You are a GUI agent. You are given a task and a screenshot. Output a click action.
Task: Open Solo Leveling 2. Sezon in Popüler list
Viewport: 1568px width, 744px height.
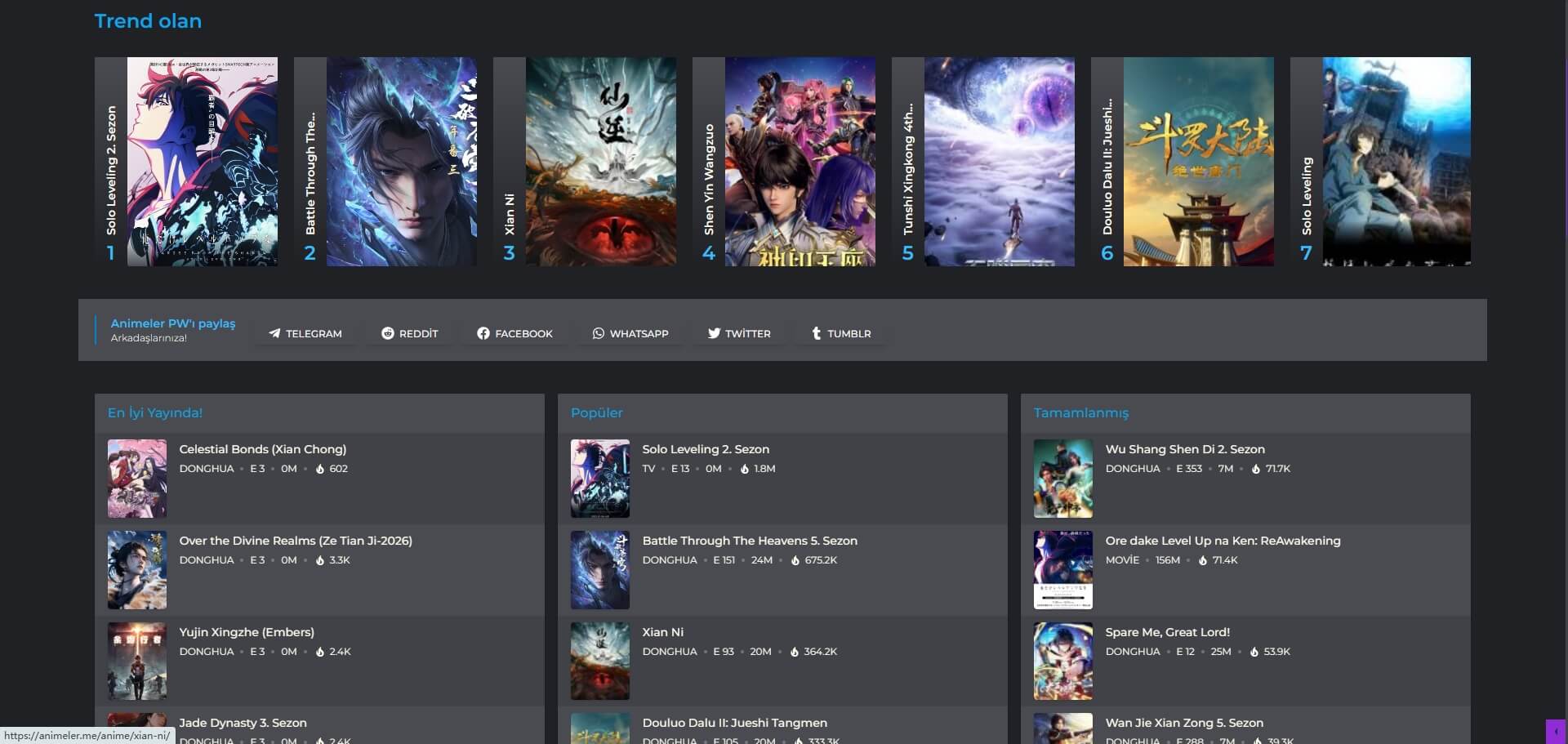pos(706,449)
